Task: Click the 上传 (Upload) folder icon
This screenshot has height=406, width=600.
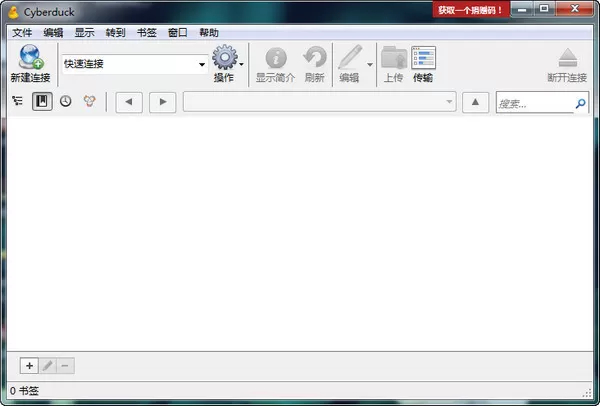Action: pos(394,58)
